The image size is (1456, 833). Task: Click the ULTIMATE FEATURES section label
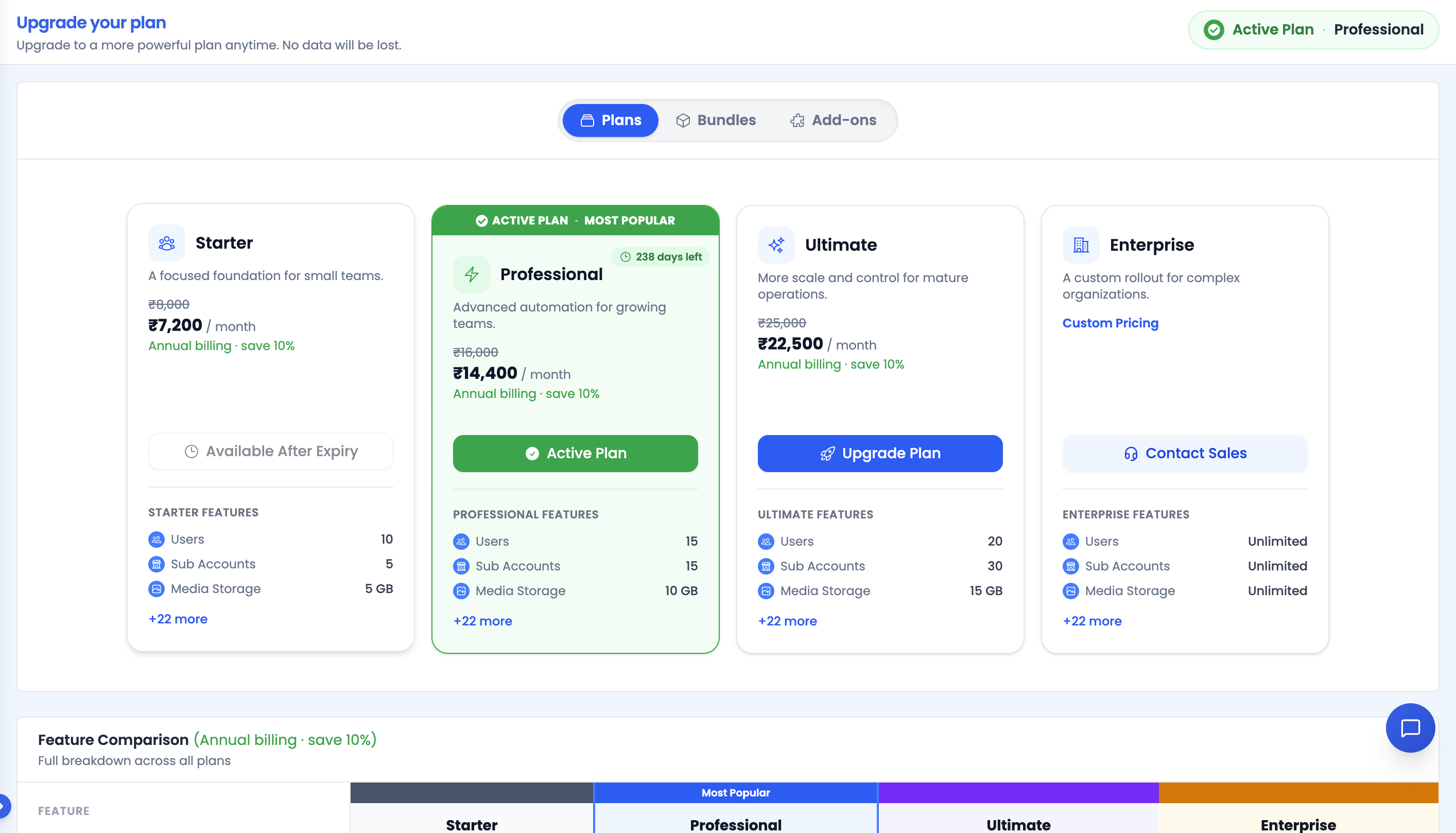click(x=815, y=515)
